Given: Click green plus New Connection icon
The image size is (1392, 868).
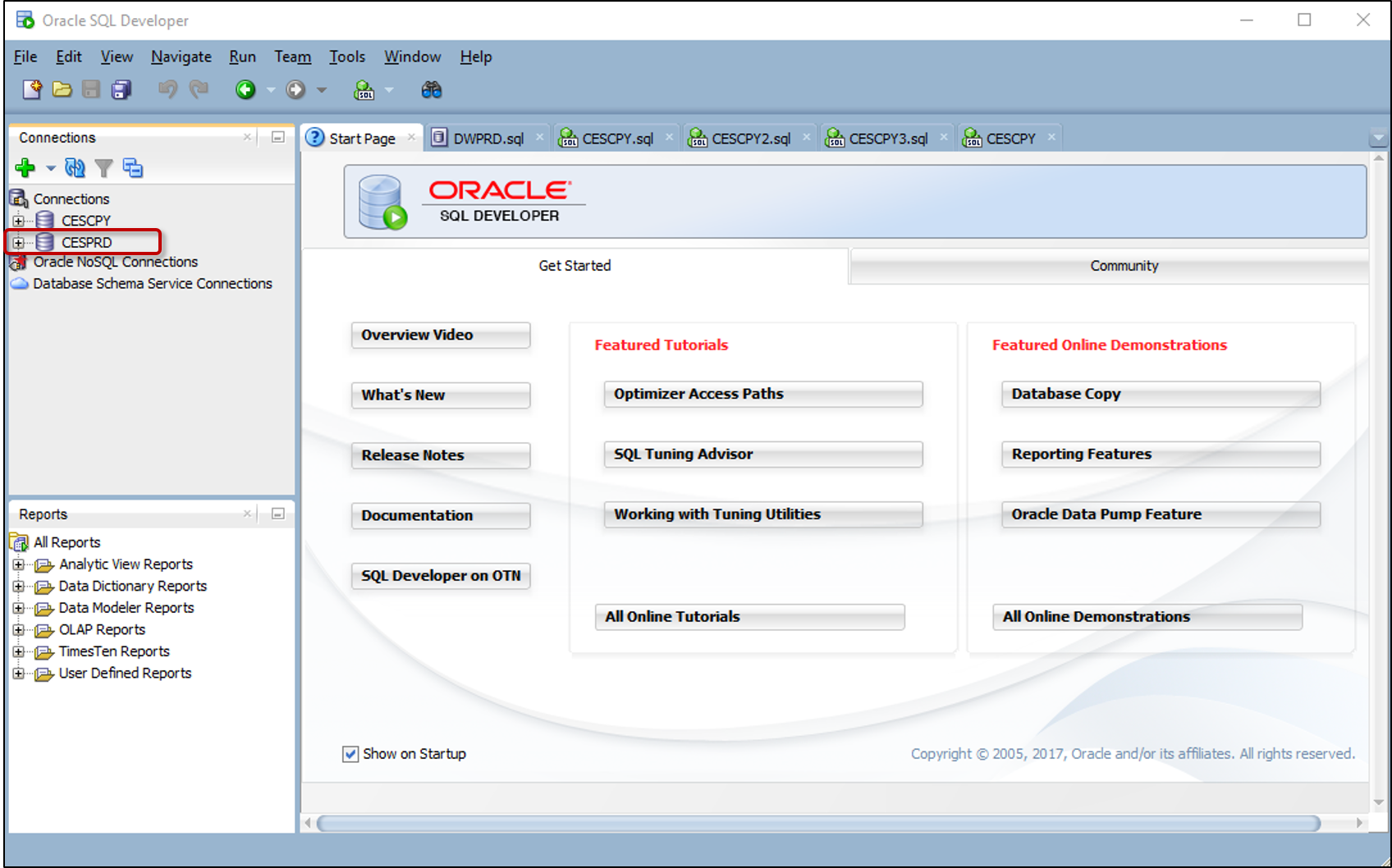Looking at the screenshot, I should click(25, 168).
